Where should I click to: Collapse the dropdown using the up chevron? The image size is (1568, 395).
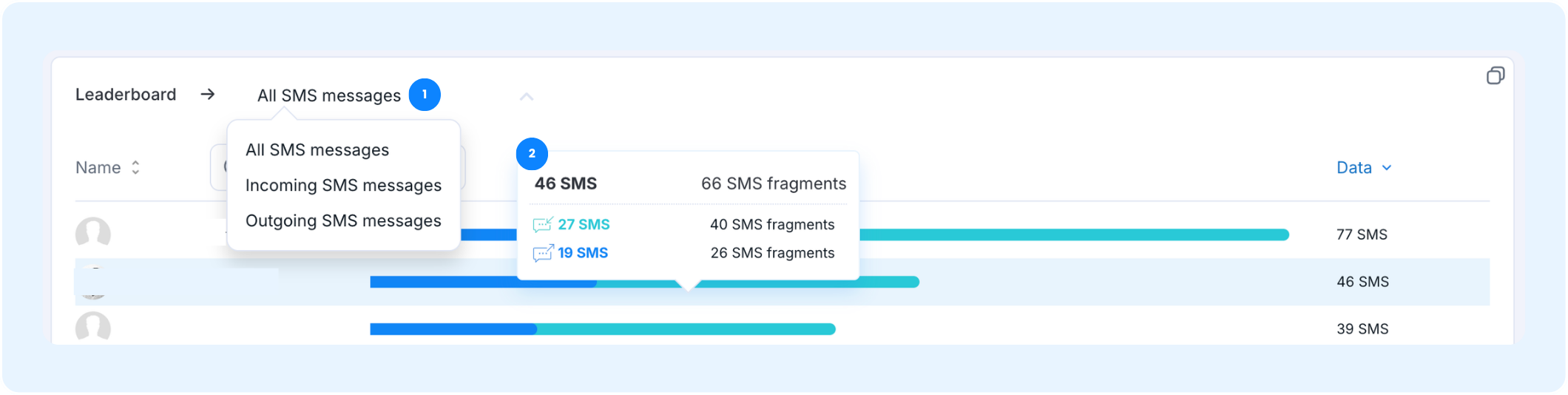tap(527, 96)
